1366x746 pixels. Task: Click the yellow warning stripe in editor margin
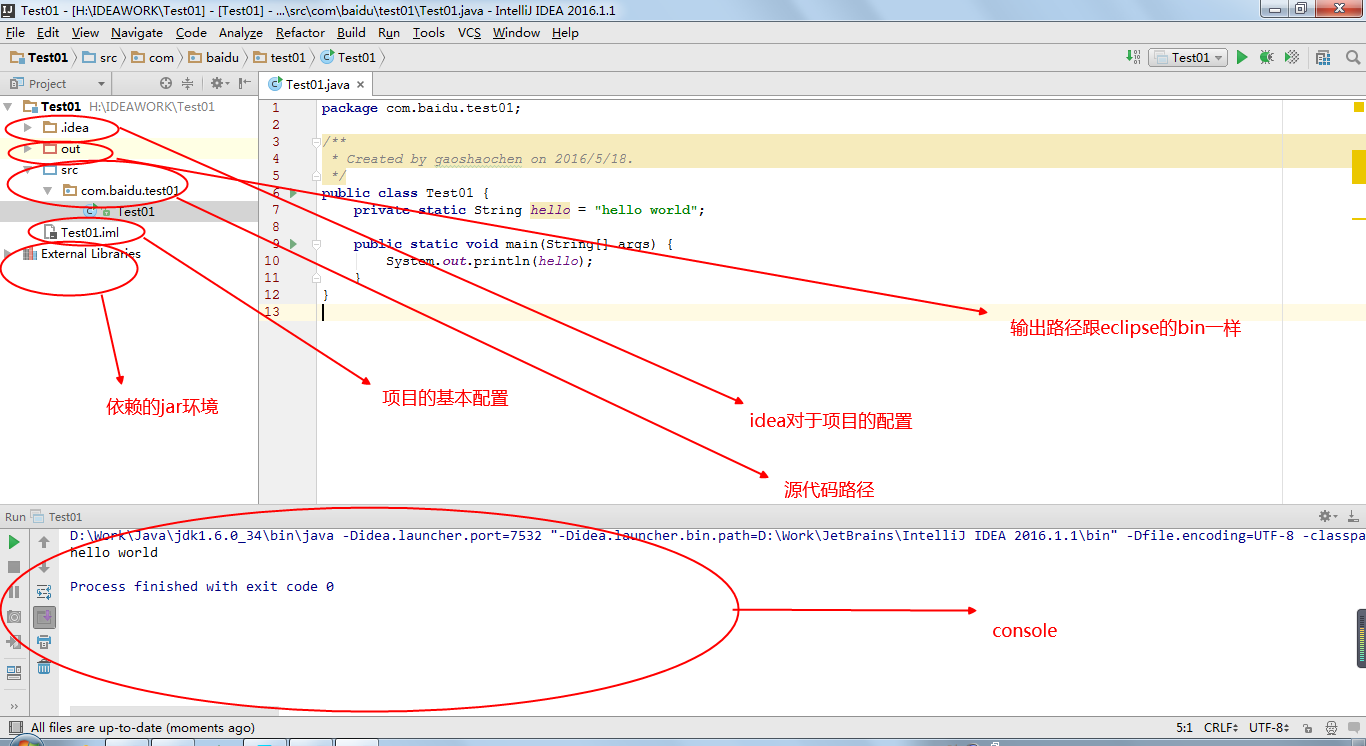[1359, 167]
